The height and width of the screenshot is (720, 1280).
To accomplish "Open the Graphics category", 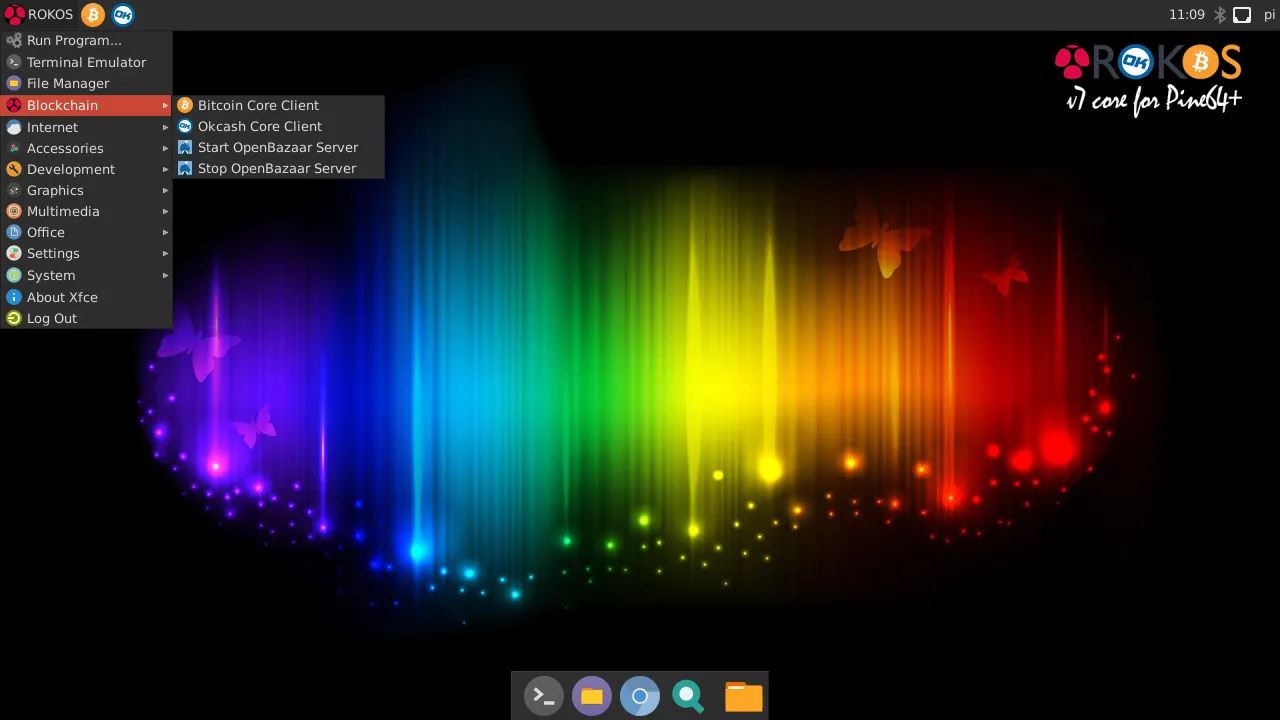I will click(x=86, y=190).
